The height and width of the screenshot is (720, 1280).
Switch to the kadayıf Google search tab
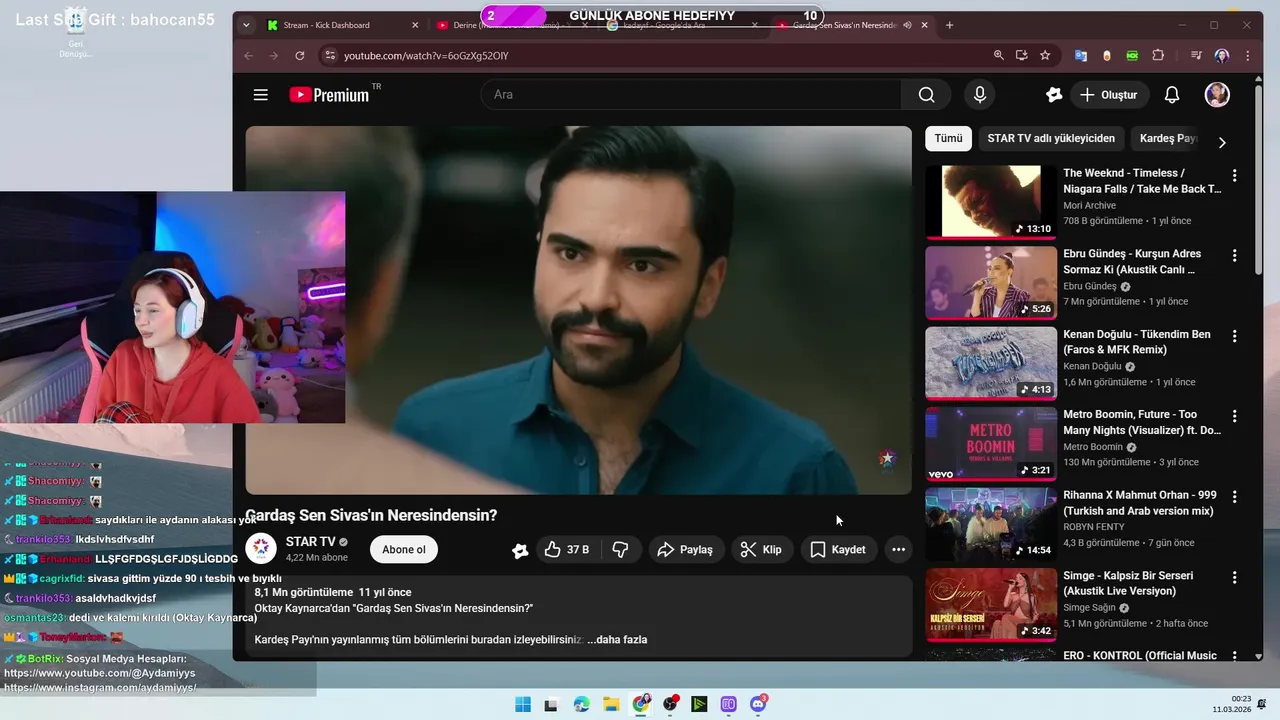click(680, 25)
